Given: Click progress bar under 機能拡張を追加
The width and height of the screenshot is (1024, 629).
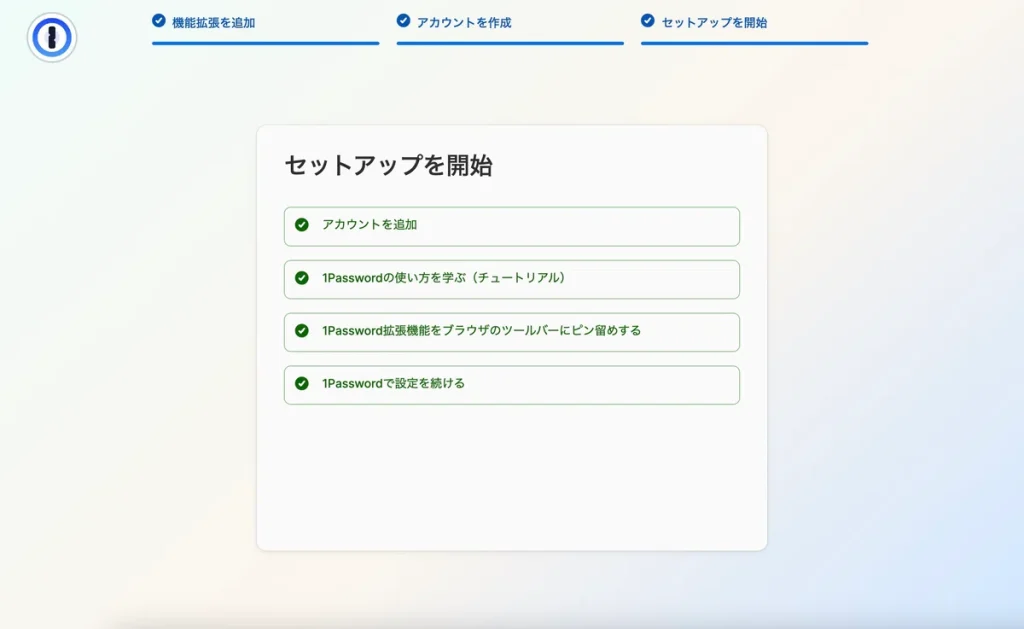Looking at the screenshot, I should tap(265, 43).
